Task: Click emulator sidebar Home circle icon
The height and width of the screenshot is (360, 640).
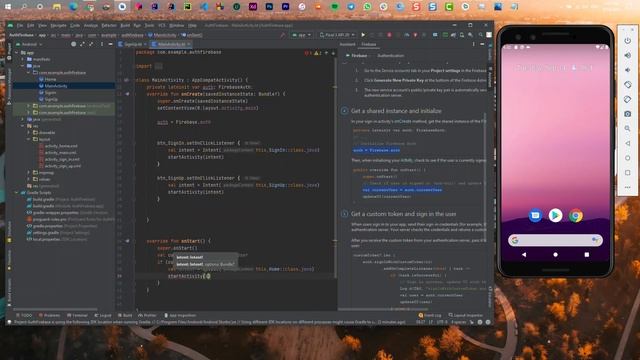Action: (x=628, y=158)
